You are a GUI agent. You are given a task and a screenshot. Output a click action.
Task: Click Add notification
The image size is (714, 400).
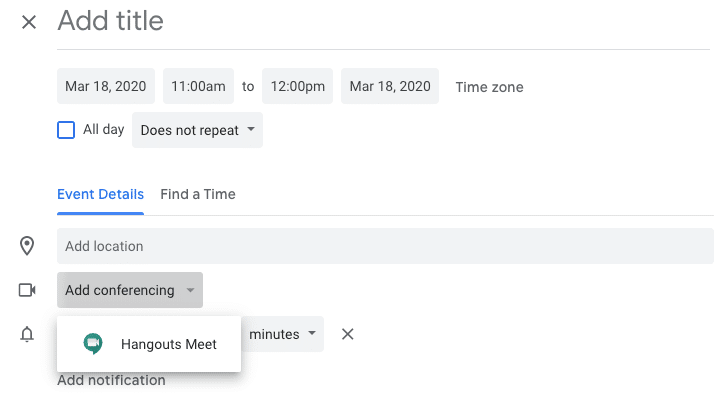click(111, 380)
